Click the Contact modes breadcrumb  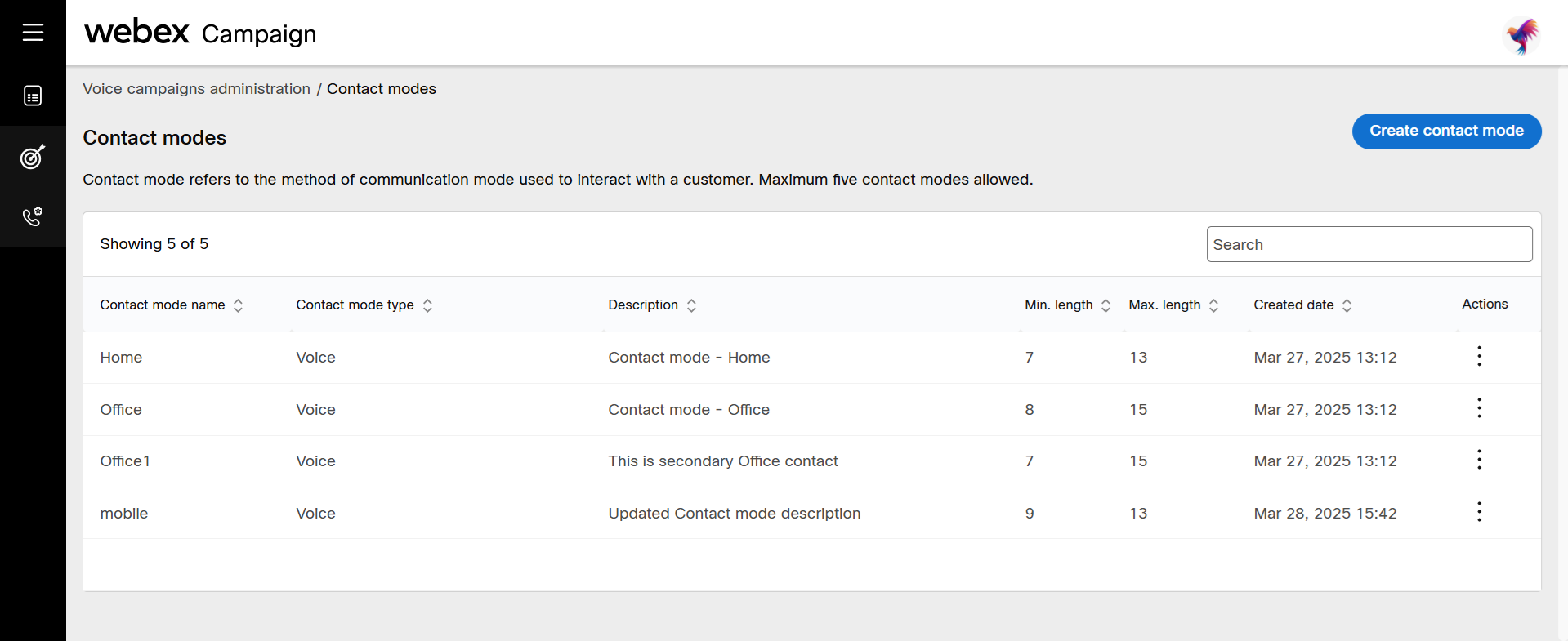tap(382, 89)
